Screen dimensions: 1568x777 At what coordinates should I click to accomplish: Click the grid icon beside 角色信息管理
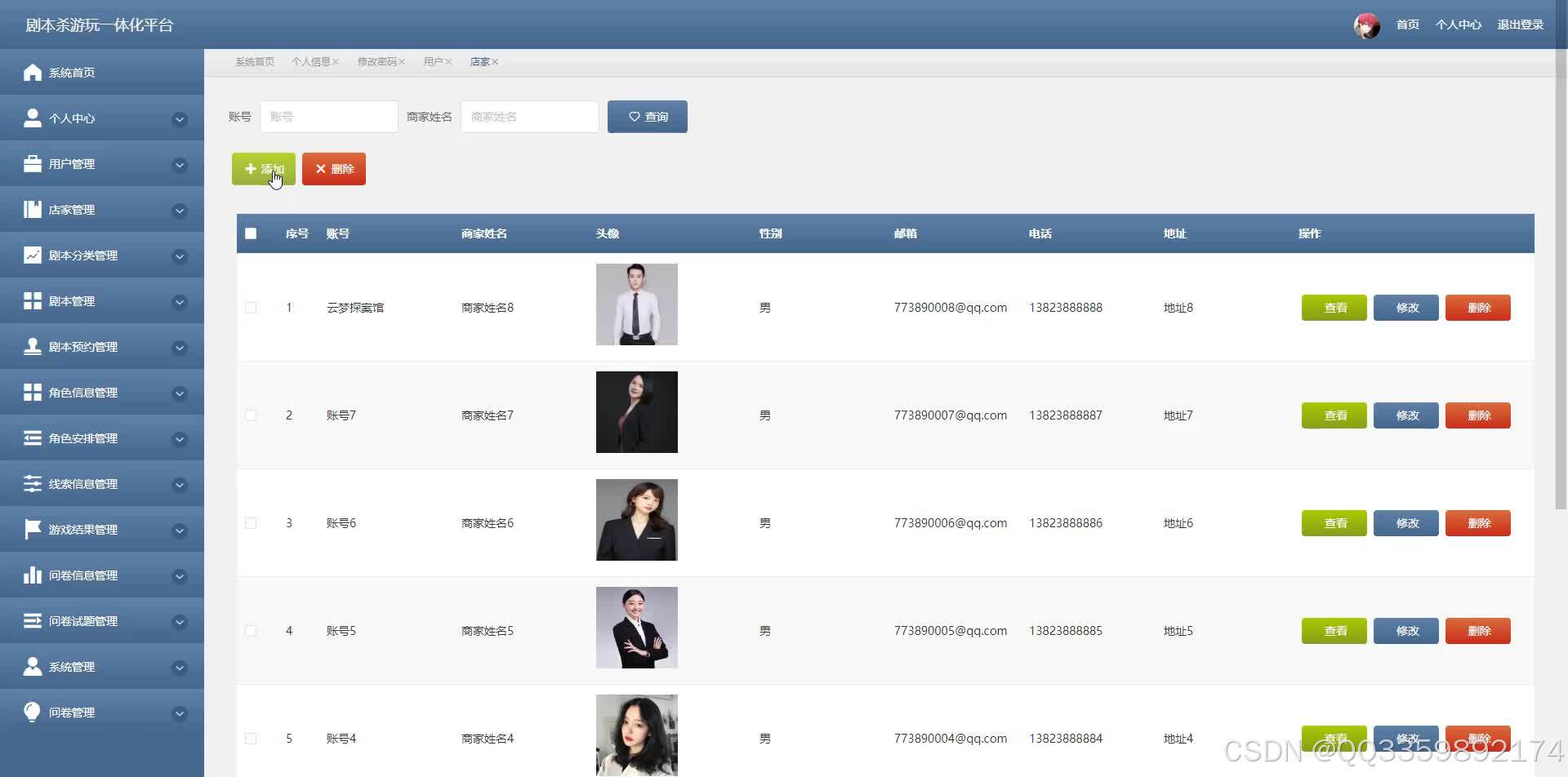(33, 393)
